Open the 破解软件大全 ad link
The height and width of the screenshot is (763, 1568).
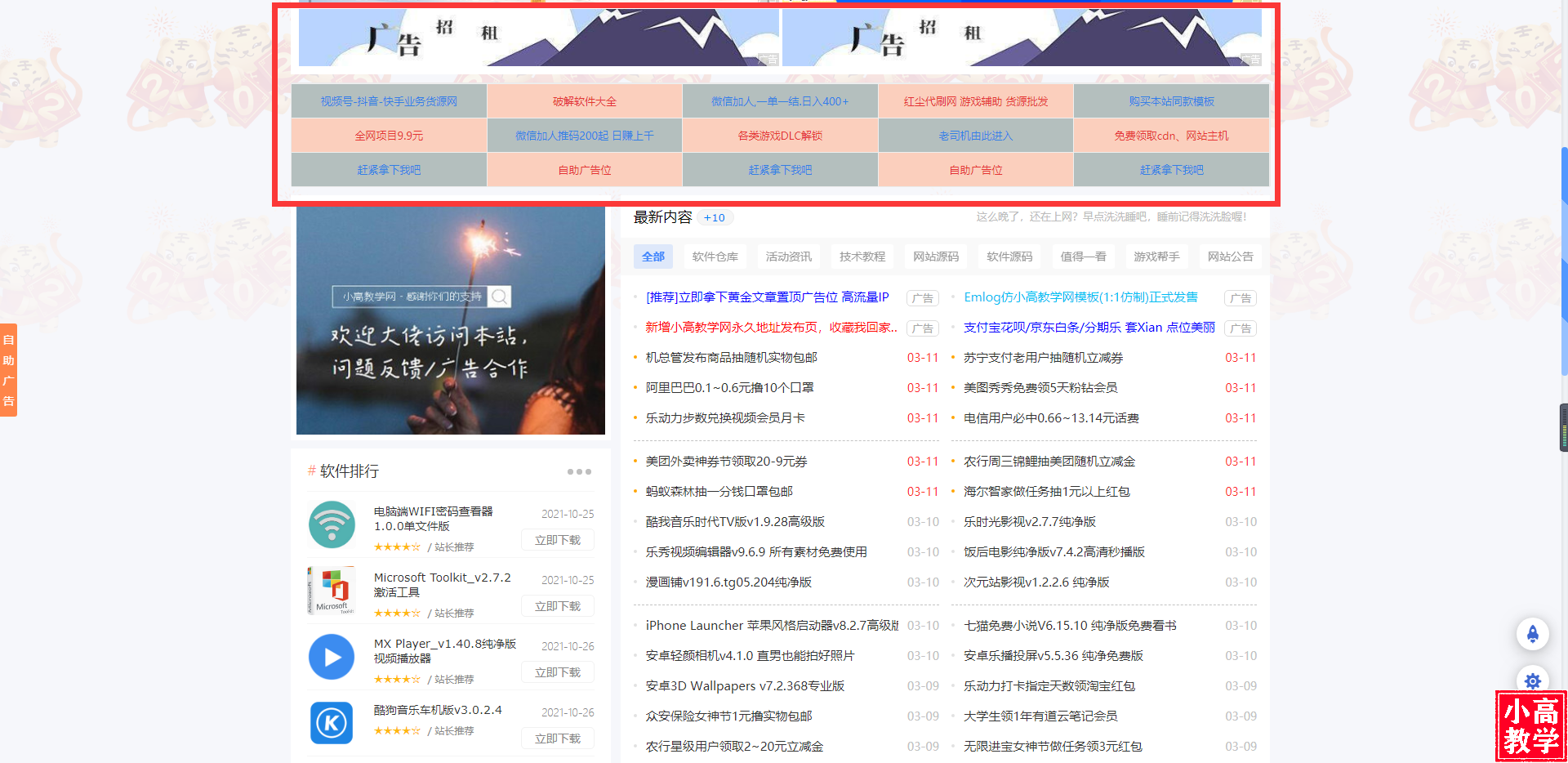[585, 100]
